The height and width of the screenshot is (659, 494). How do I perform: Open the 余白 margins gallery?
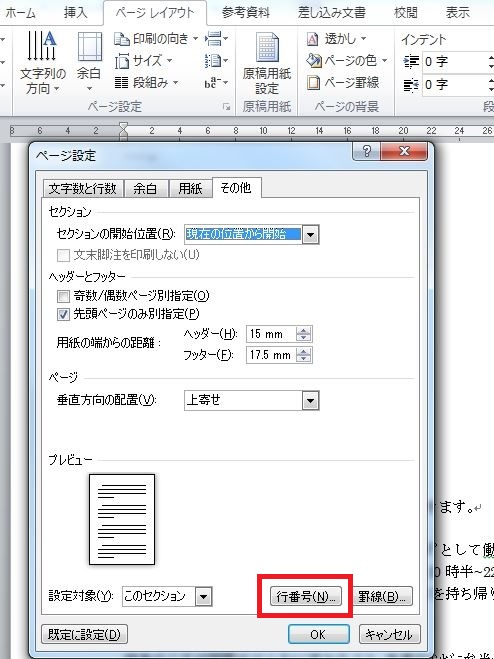coord(89,63)
